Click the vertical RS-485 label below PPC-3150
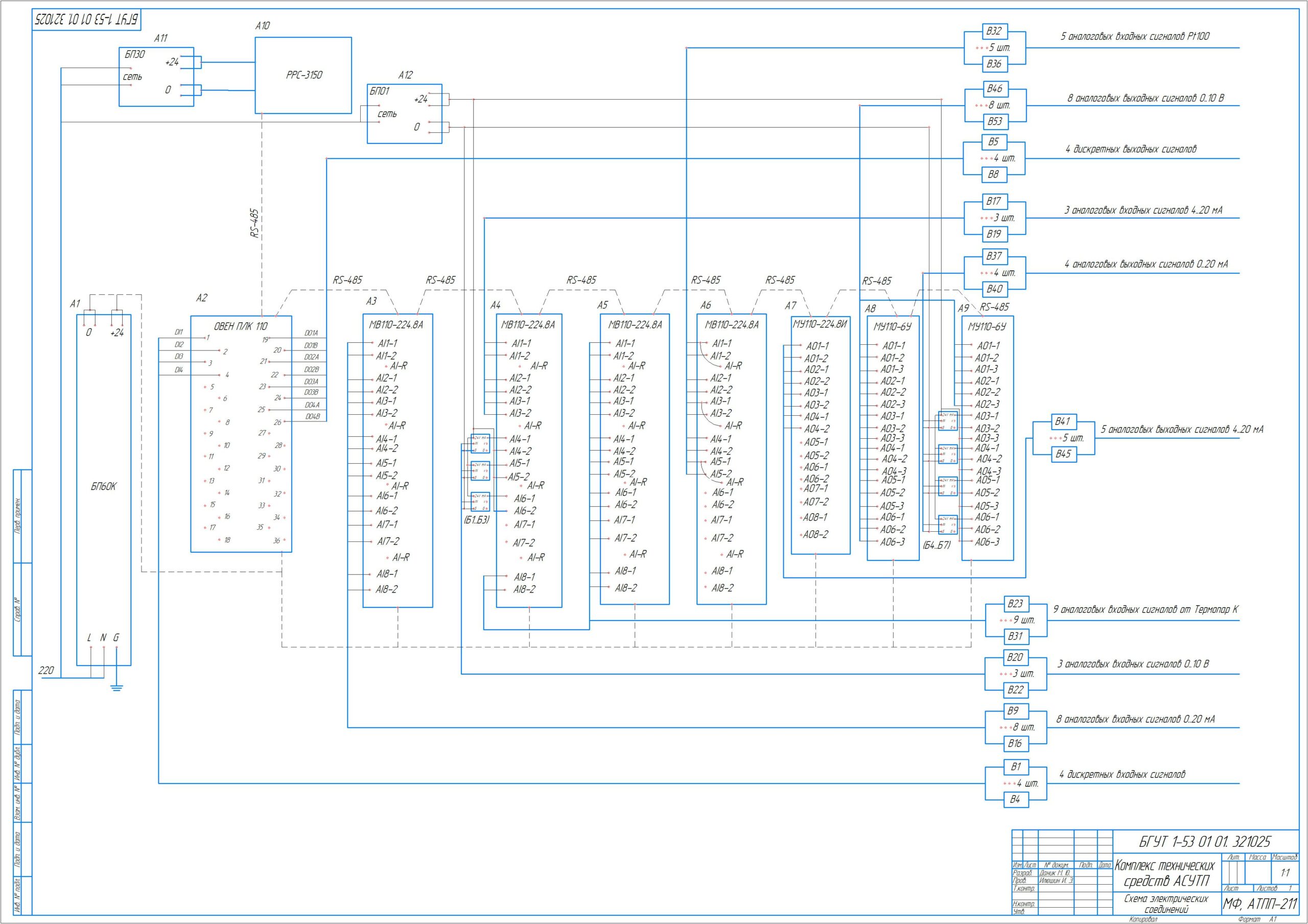1308x924 pixels. tap(254, 223)
